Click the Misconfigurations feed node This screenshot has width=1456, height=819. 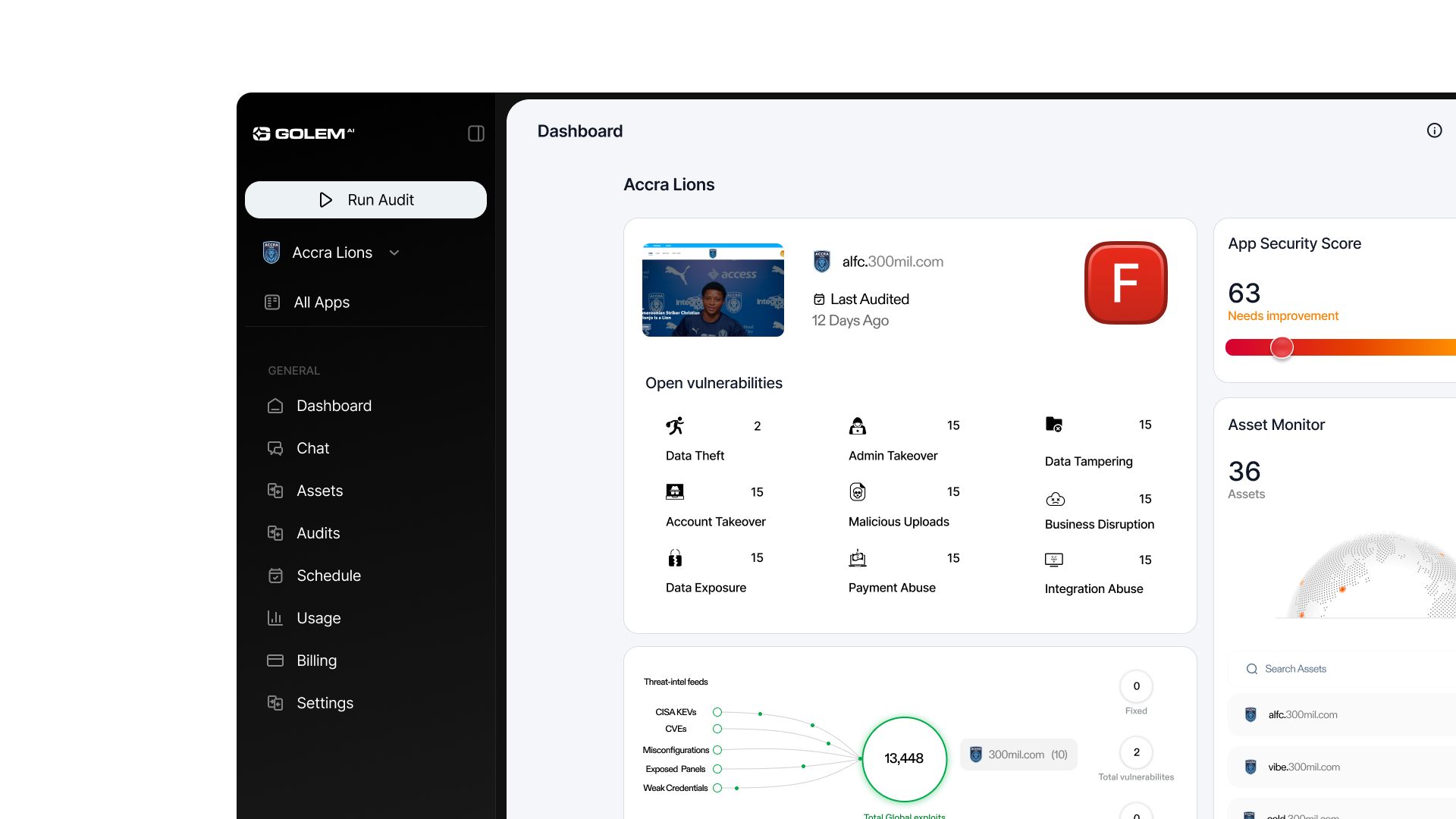717,750
